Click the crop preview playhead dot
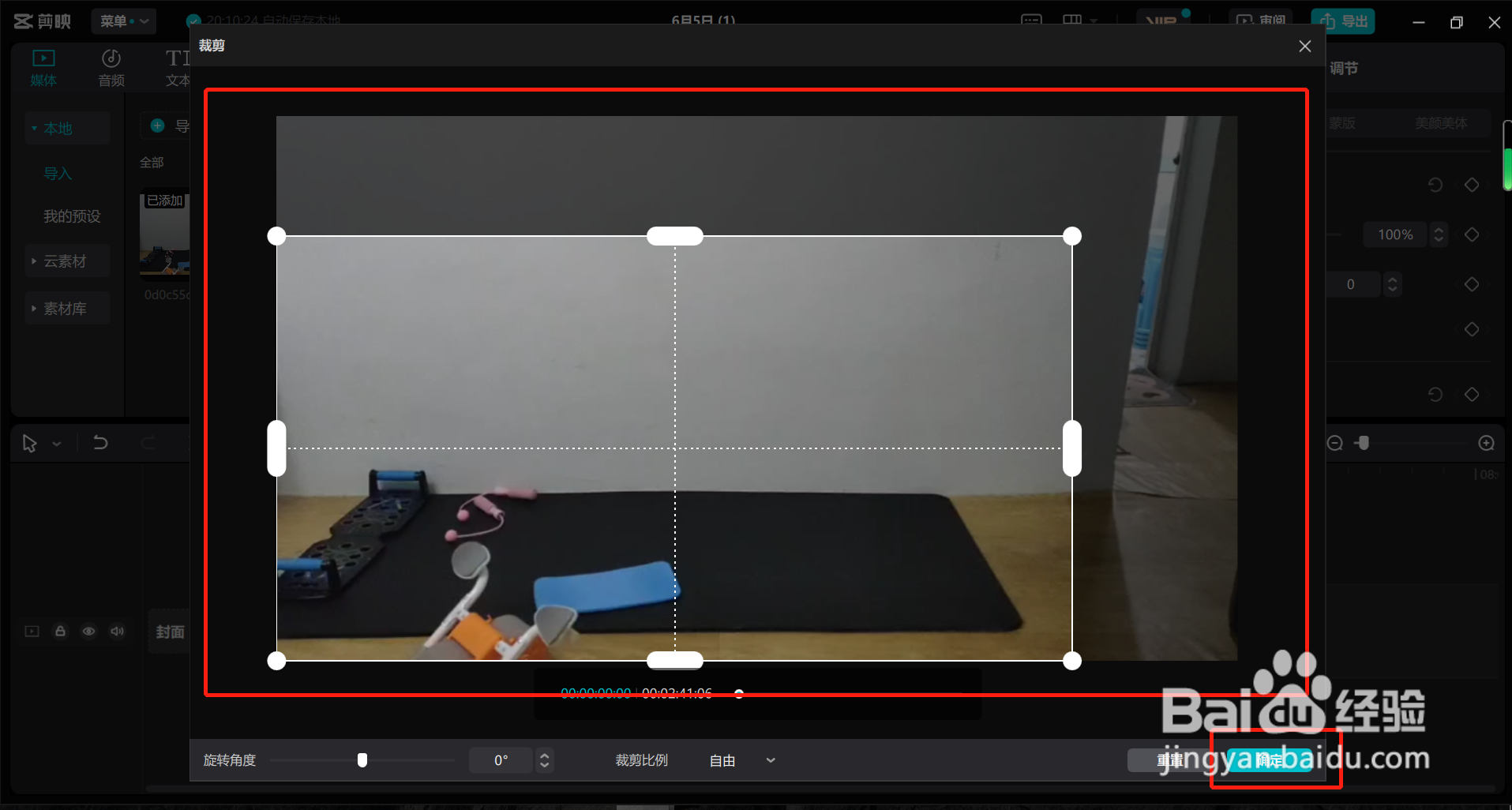This screenshot has height=810, width=1512. click(x=739, y=694)
